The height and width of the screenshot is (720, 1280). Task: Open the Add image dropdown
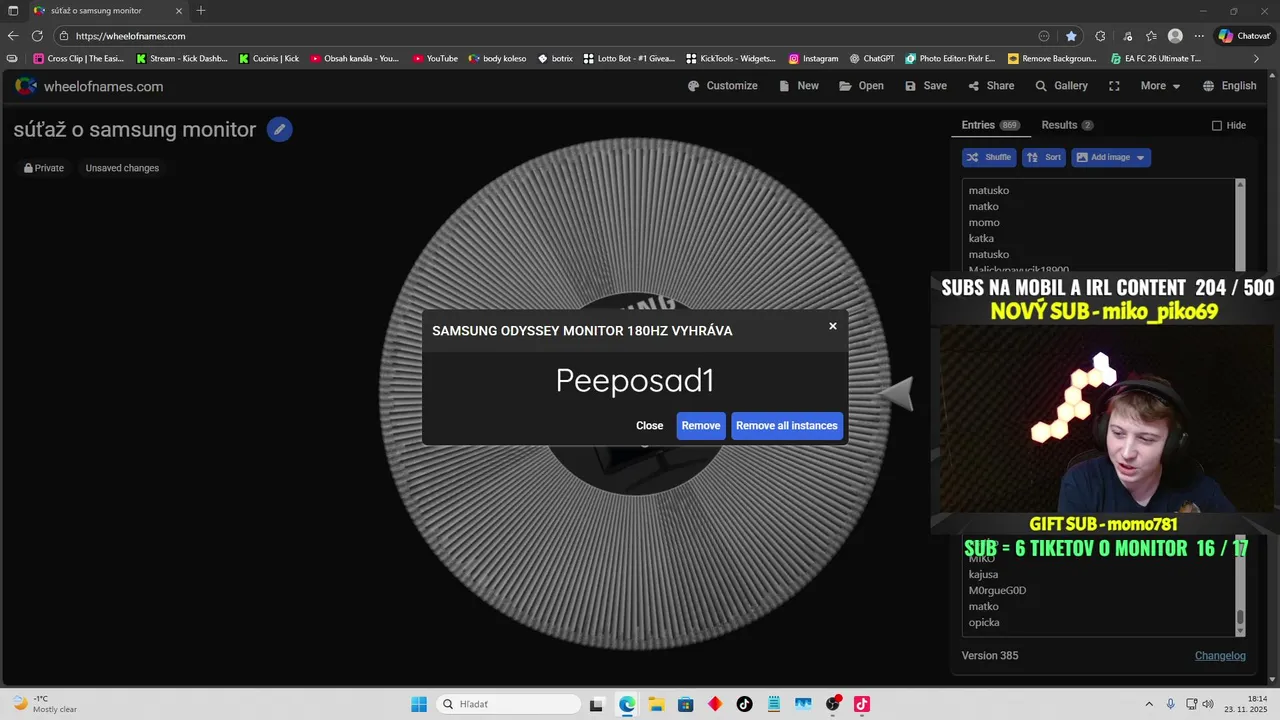pos(1111,157)
